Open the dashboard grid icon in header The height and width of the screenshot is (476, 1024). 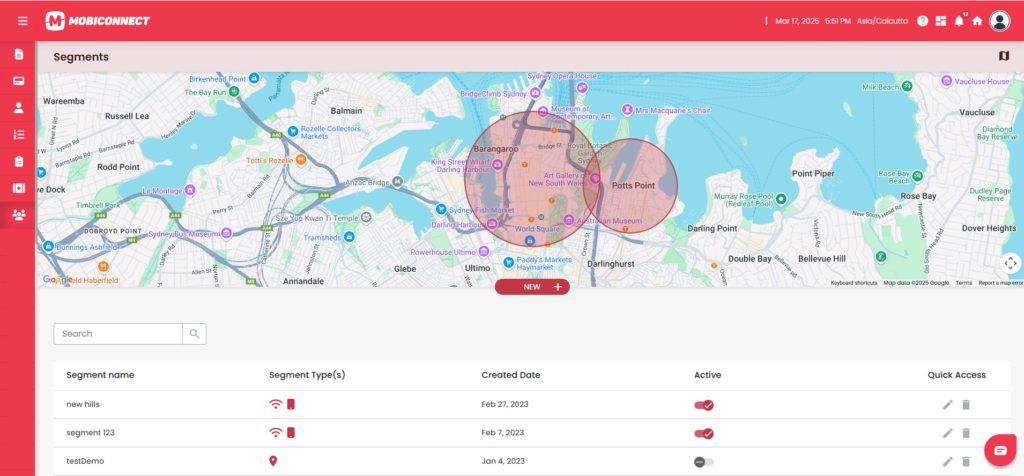940,21
